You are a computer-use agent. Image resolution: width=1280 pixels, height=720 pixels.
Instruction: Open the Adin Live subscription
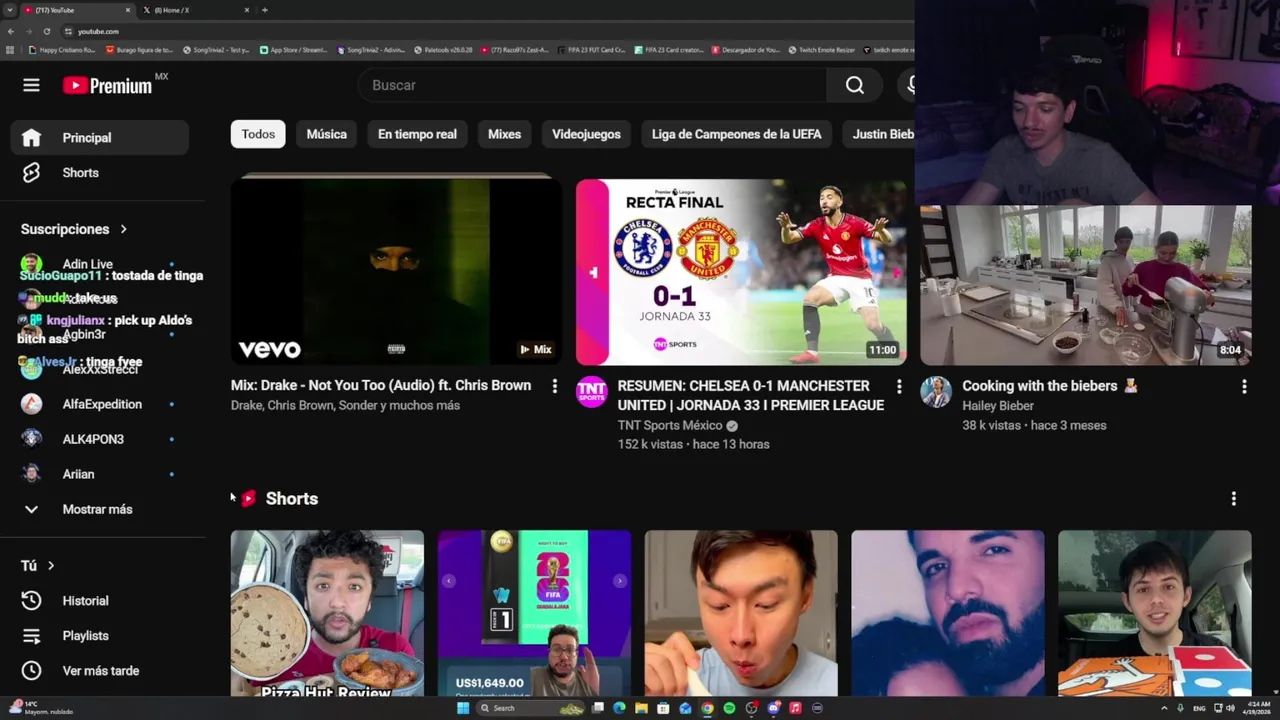point(88,264)
